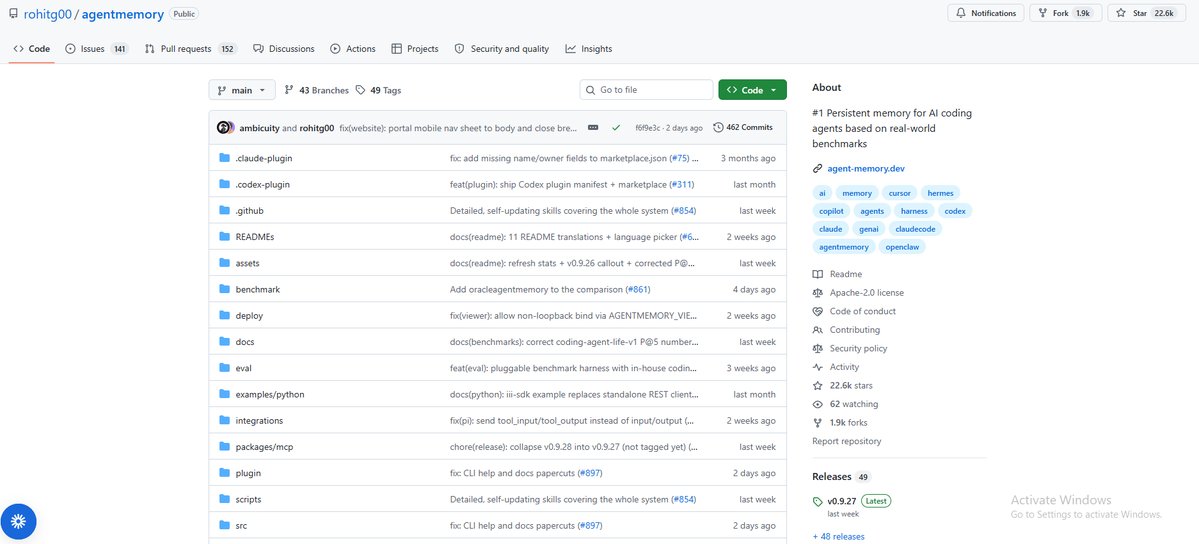Open the Pull requests tab
1199x544 pixels.
click(x=190, y=49)
